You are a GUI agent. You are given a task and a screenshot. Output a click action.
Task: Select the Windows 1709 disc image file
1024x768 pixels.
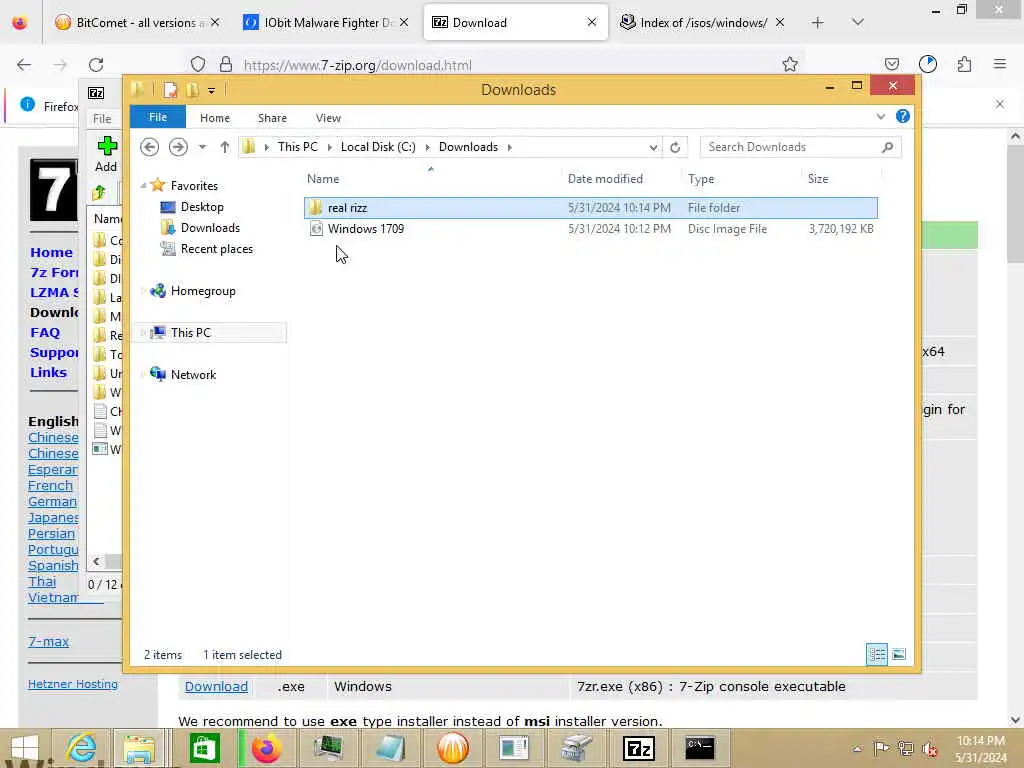click(x=590, y=229)
